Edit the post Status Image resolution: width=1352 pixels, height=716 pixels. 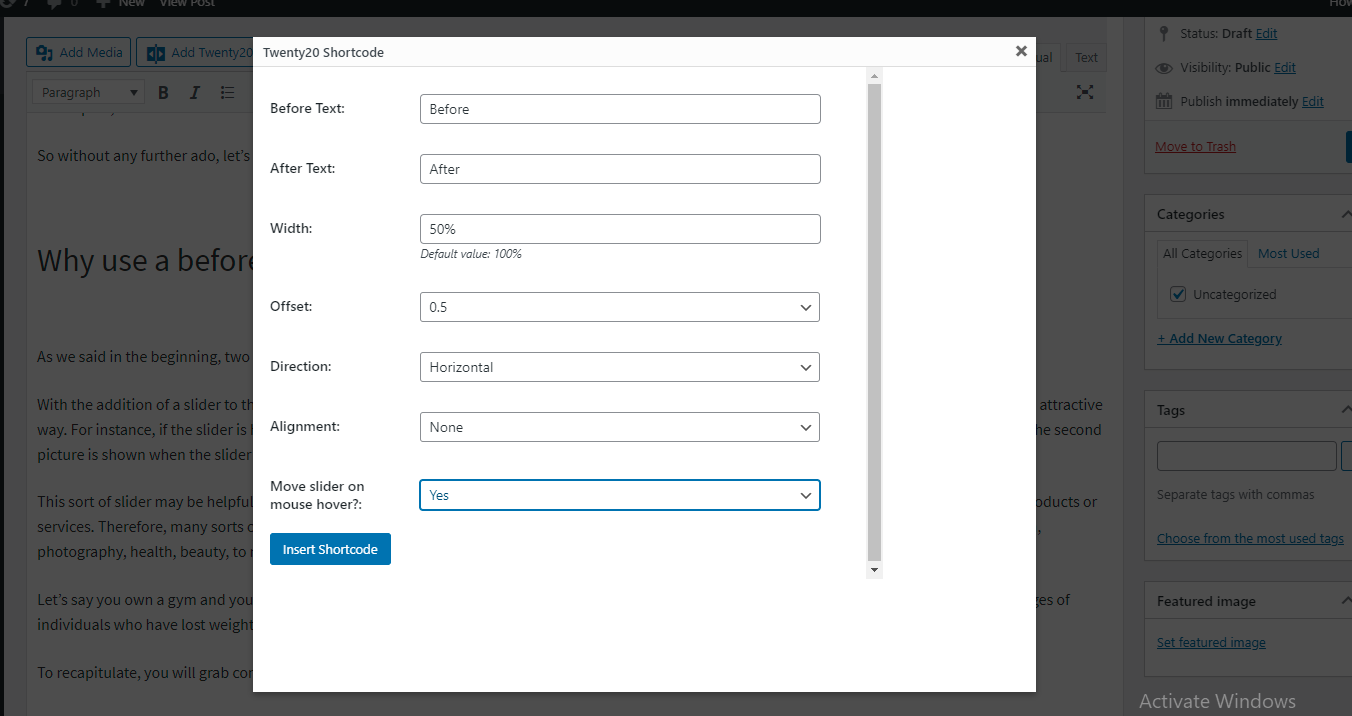pos(1266,33)
